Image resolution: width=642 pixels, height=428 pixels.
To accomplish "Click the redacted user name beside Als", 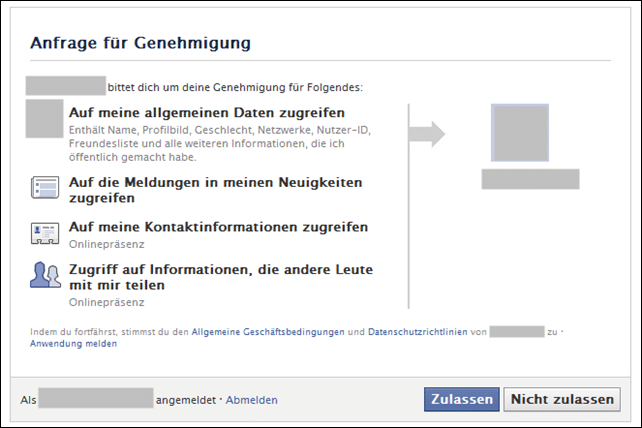I will point(96,398).
